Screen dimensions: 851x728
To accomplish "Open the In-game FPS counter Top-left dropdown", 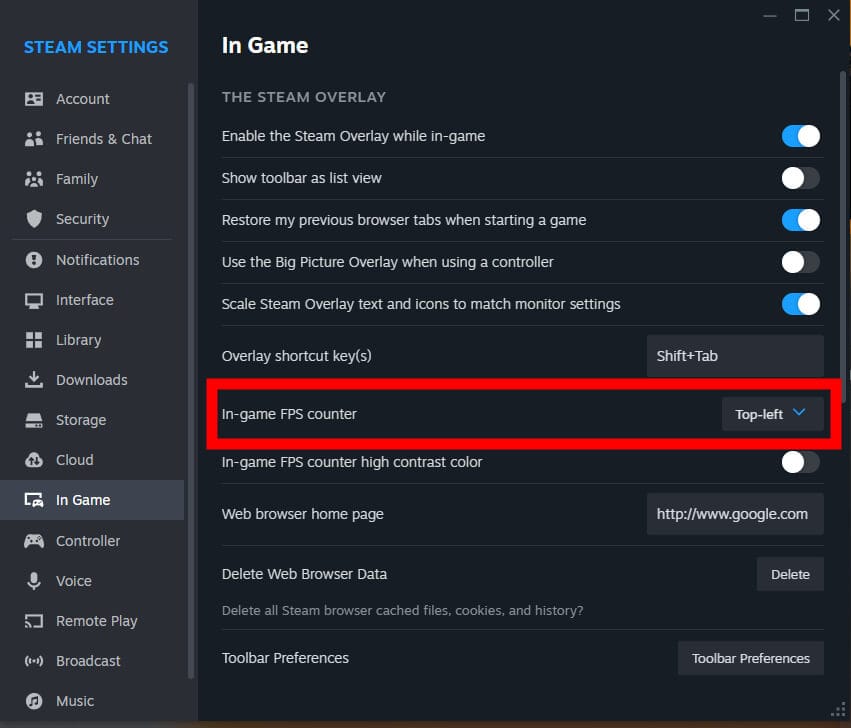I will point(772,414).
